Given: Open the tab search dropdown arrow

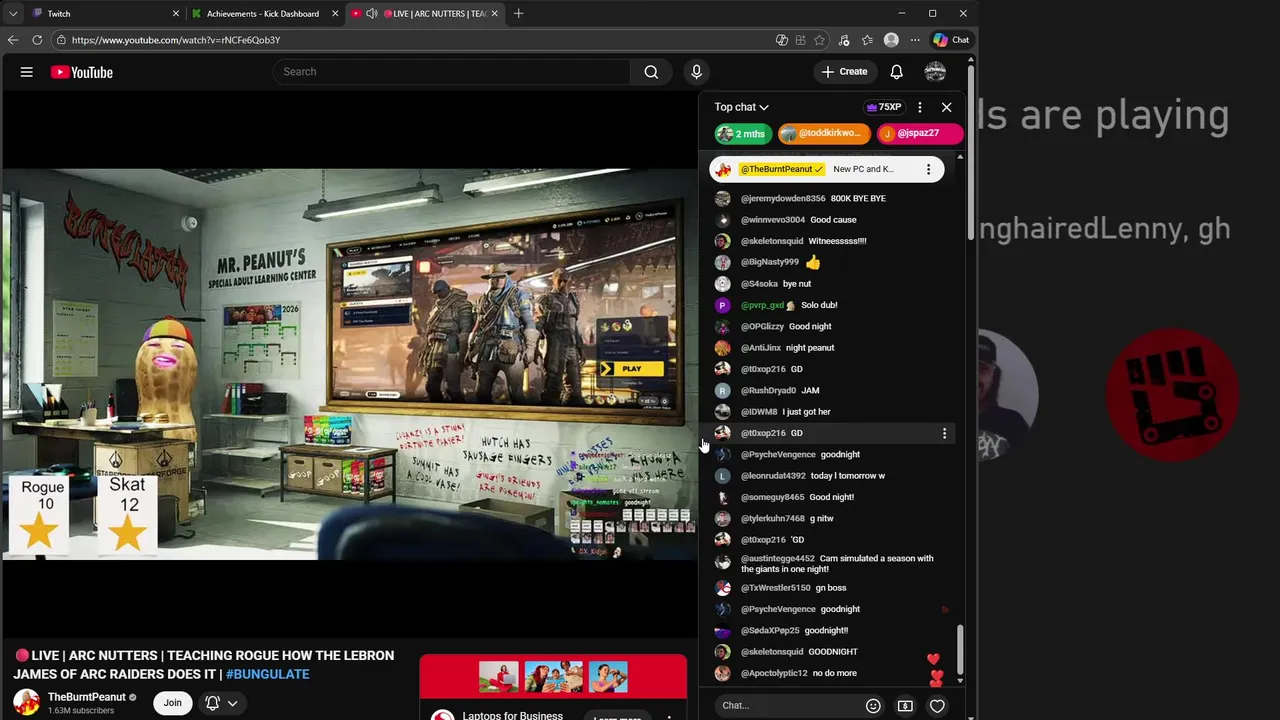Looking at the screenshot, I should (13, 14).
